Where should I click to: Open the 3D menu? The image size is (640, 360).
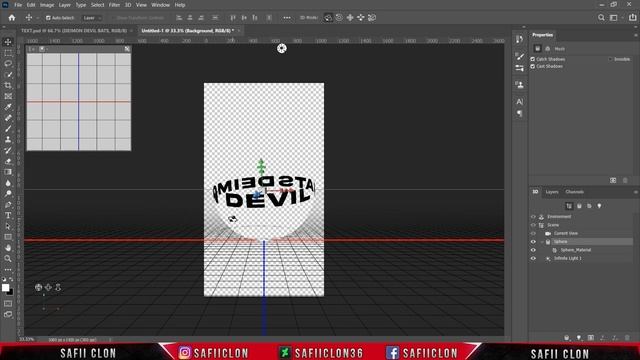pos(128,5)
